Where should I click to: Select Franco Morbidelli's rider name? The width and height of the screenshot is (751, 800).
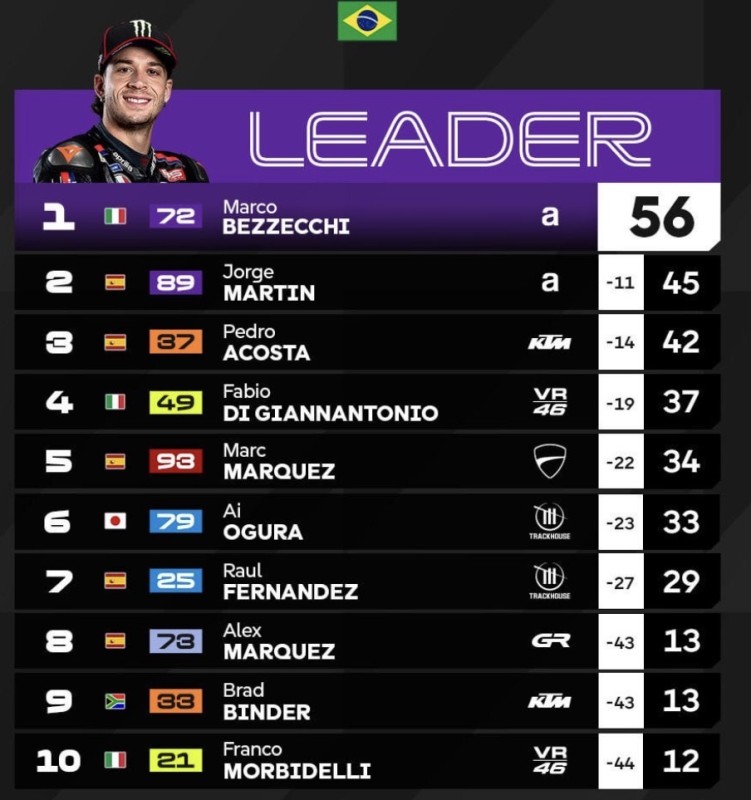click(x=296, y=760)
